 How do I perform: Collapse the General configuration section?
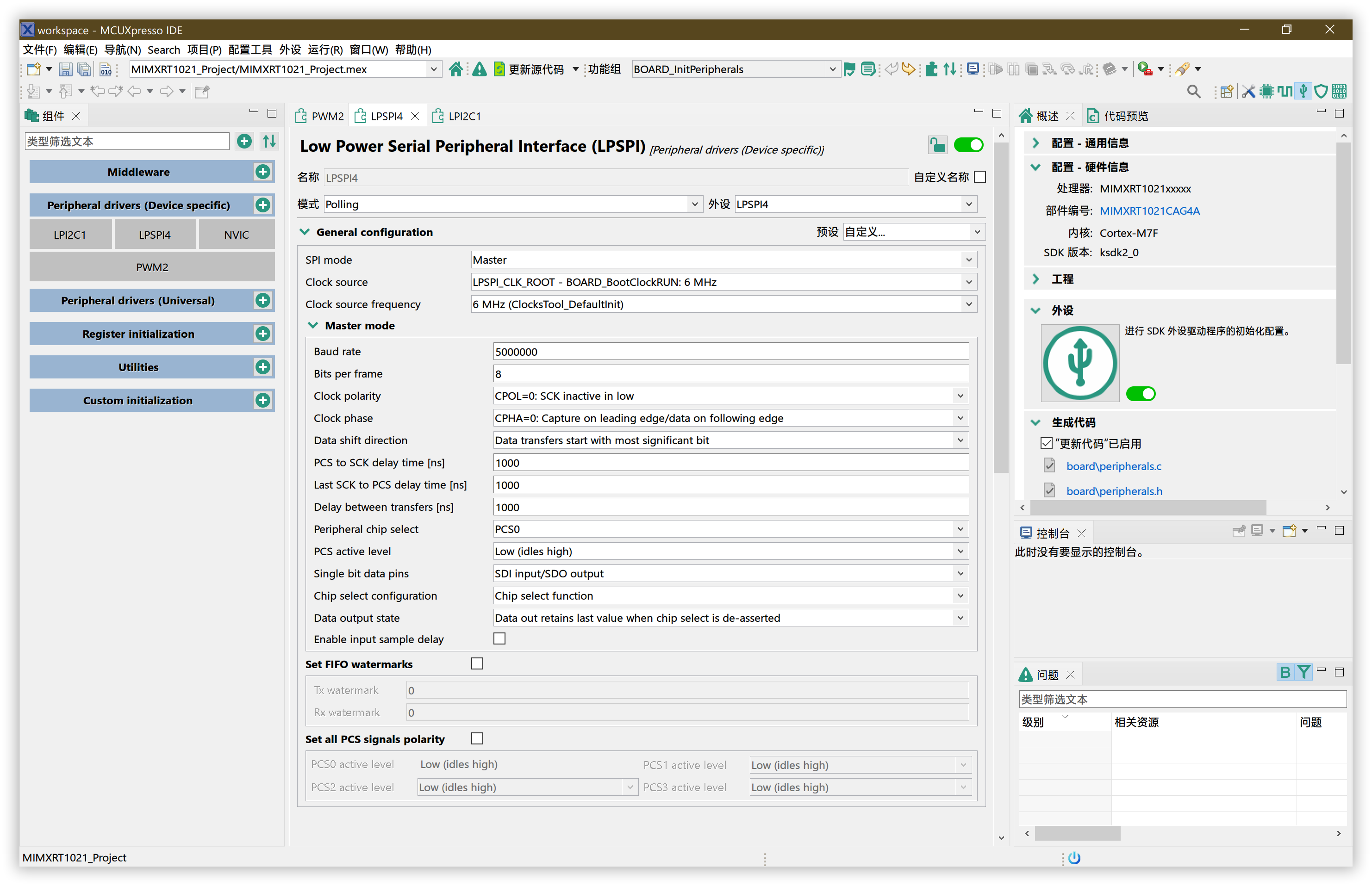pos(305,232)
